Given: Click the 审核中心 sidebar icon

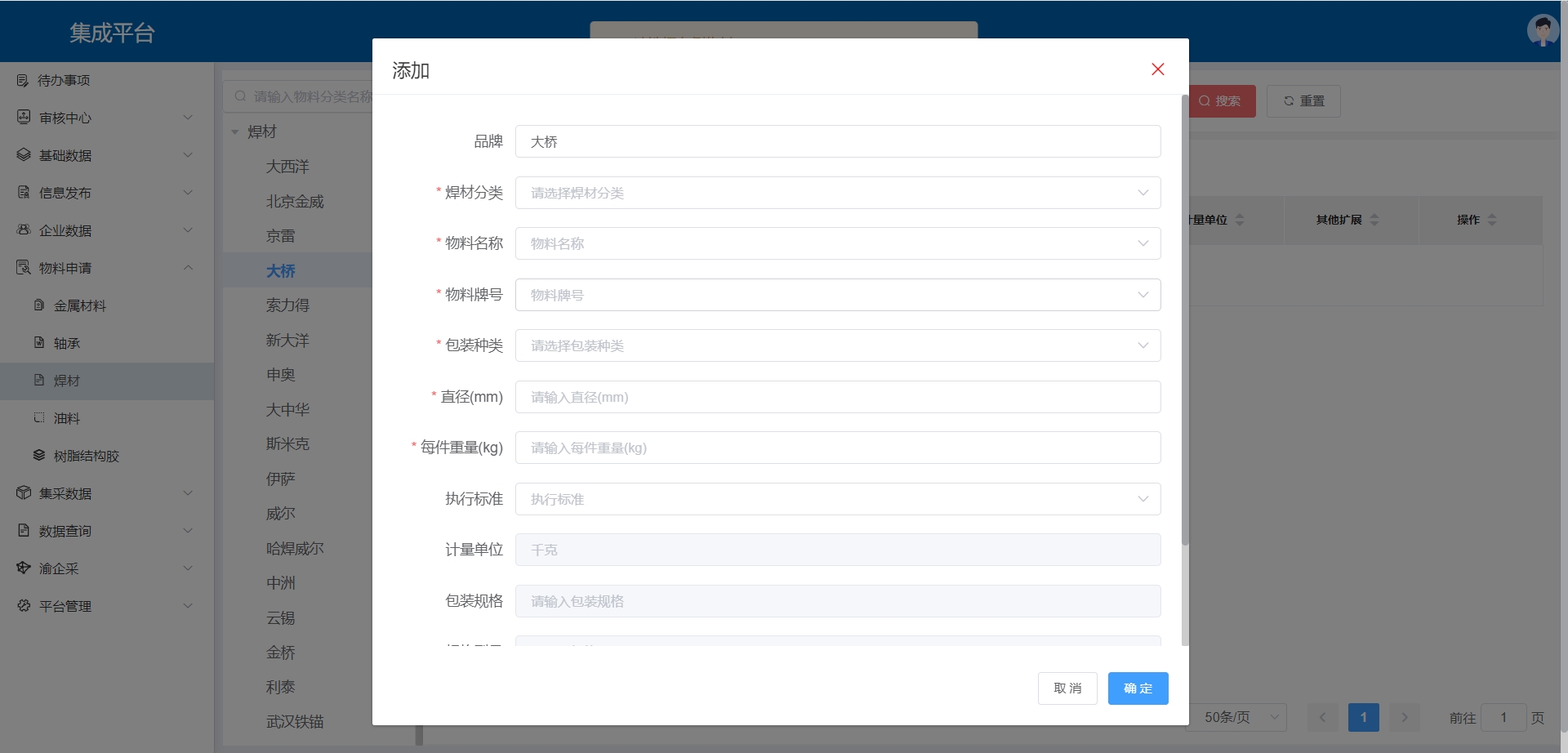Looking at the screenshot, I should click(x=24, y=118).
